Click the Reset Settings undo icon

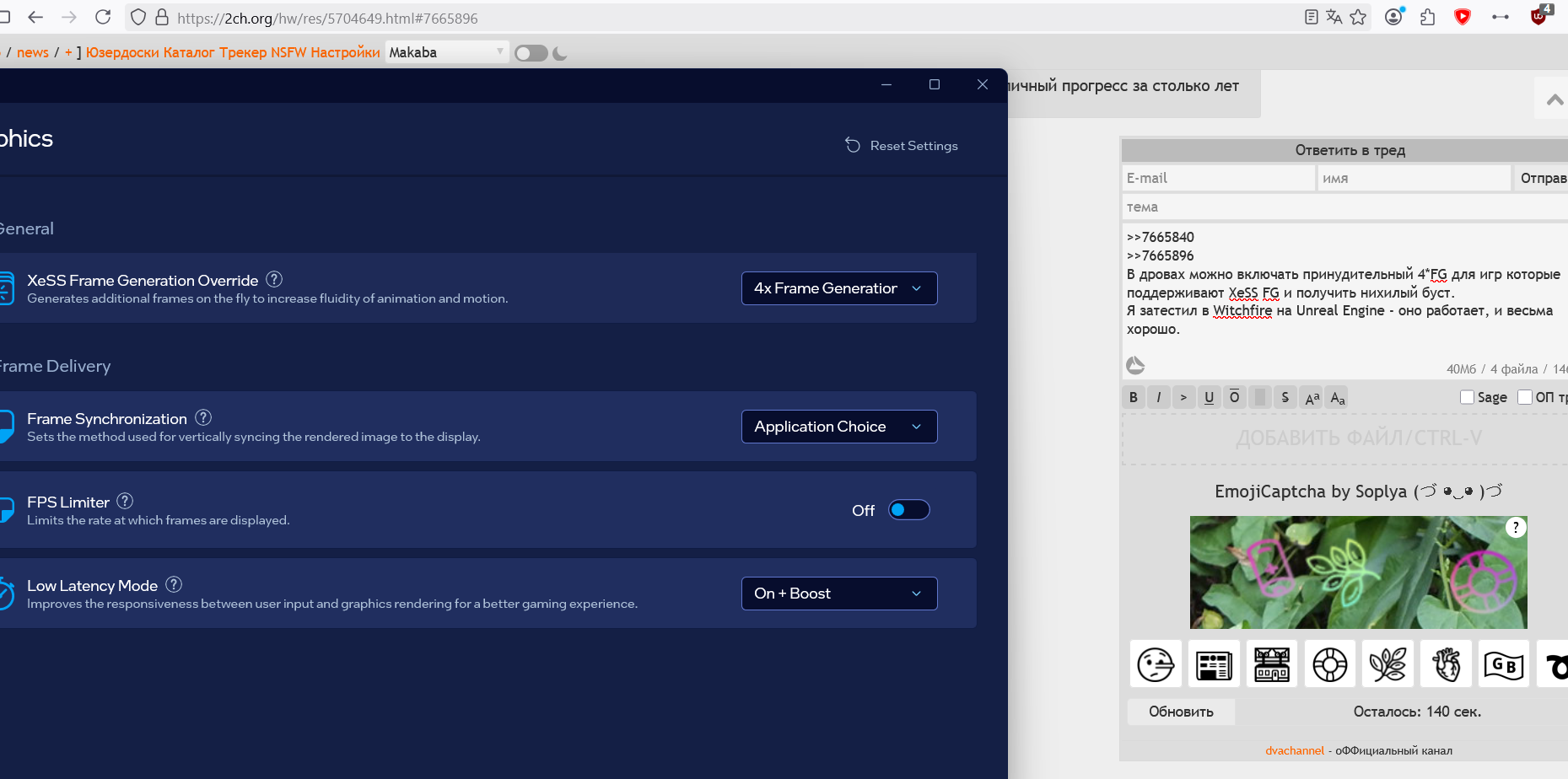(853, 145)
